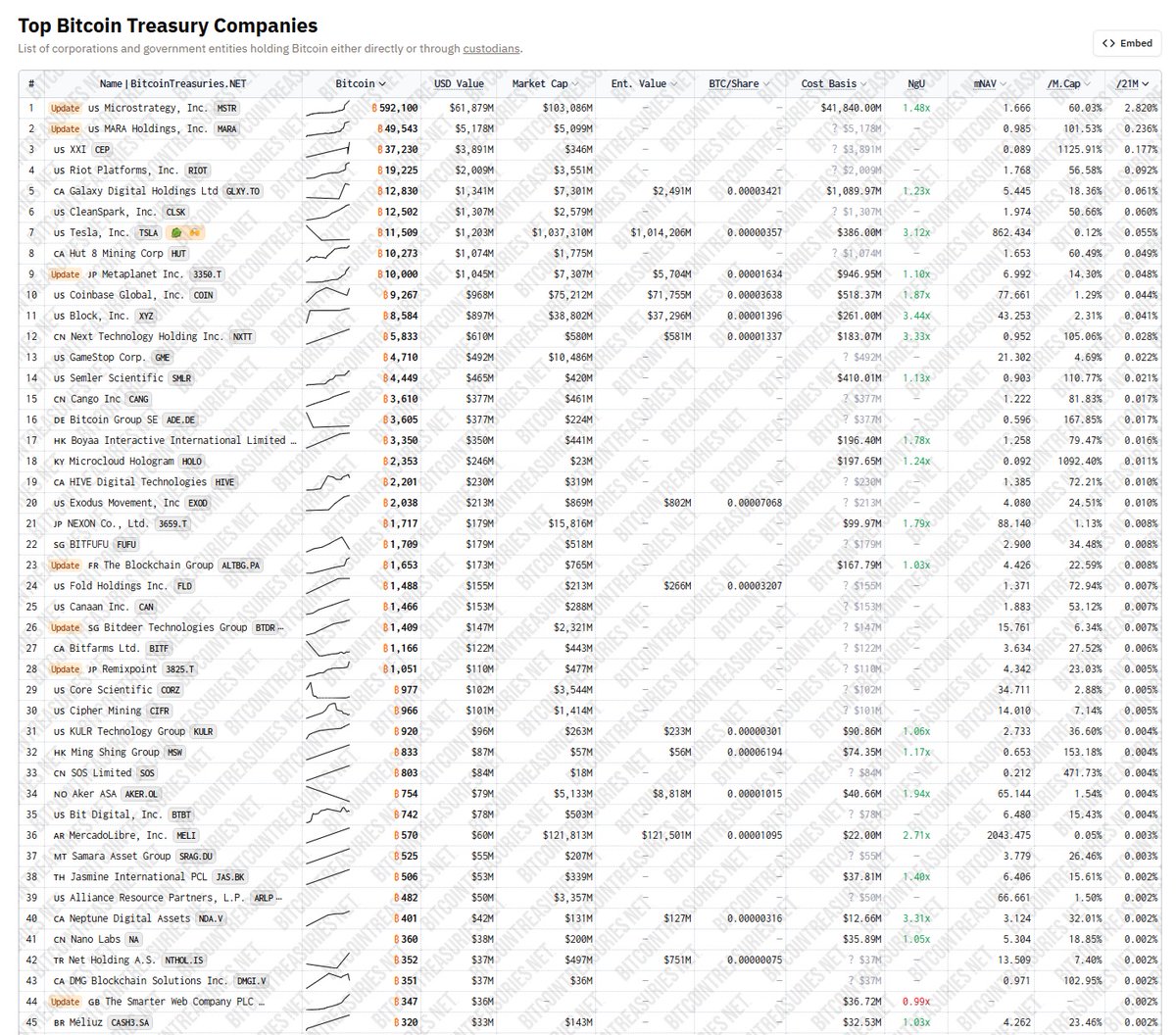Click Update badge in Microstrategy row
Screen dimensions: 1176x1035
[65, 108]
